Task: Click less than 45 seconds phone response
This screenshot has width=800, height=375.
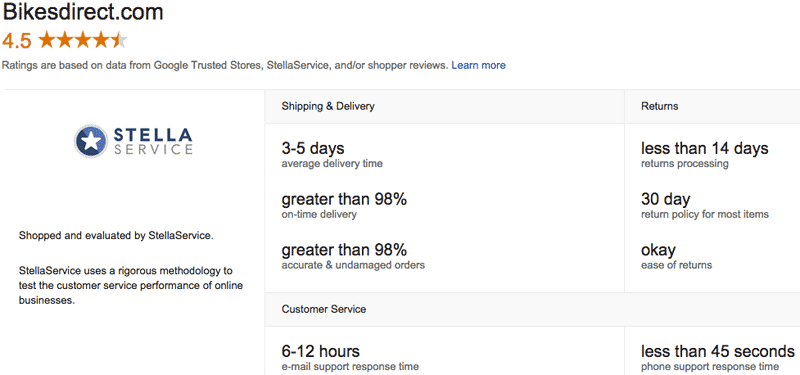Action: (718, 358)
